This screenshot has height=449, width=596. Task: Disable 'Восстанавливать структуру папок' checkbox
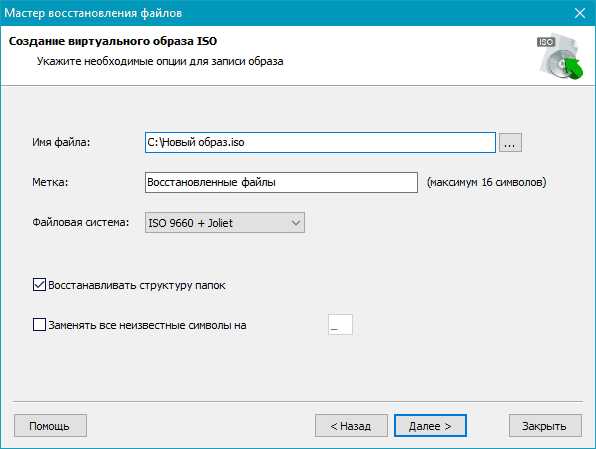coord(40,285)
